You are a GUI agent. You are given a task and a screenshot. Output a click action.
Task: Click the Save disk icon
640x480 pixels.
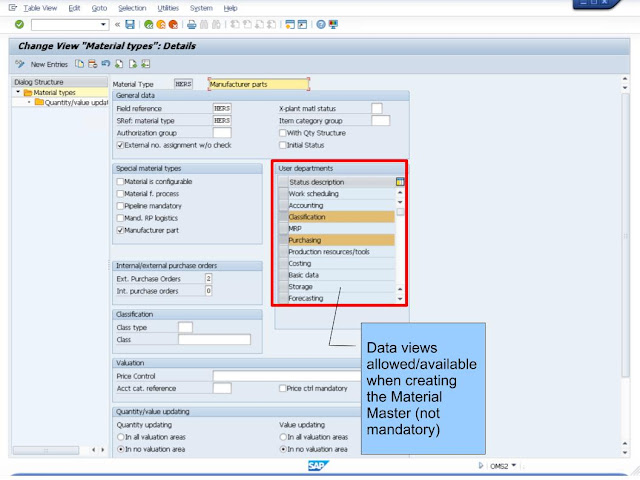tap(130, 24)
